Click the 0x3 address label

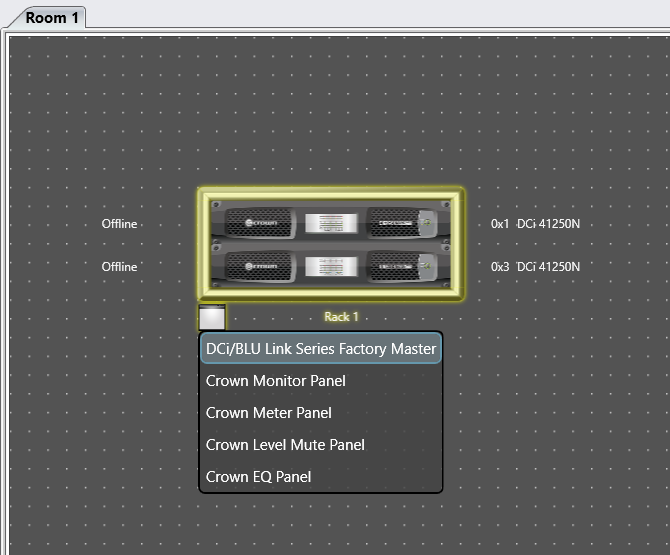[x=500, y=267]
